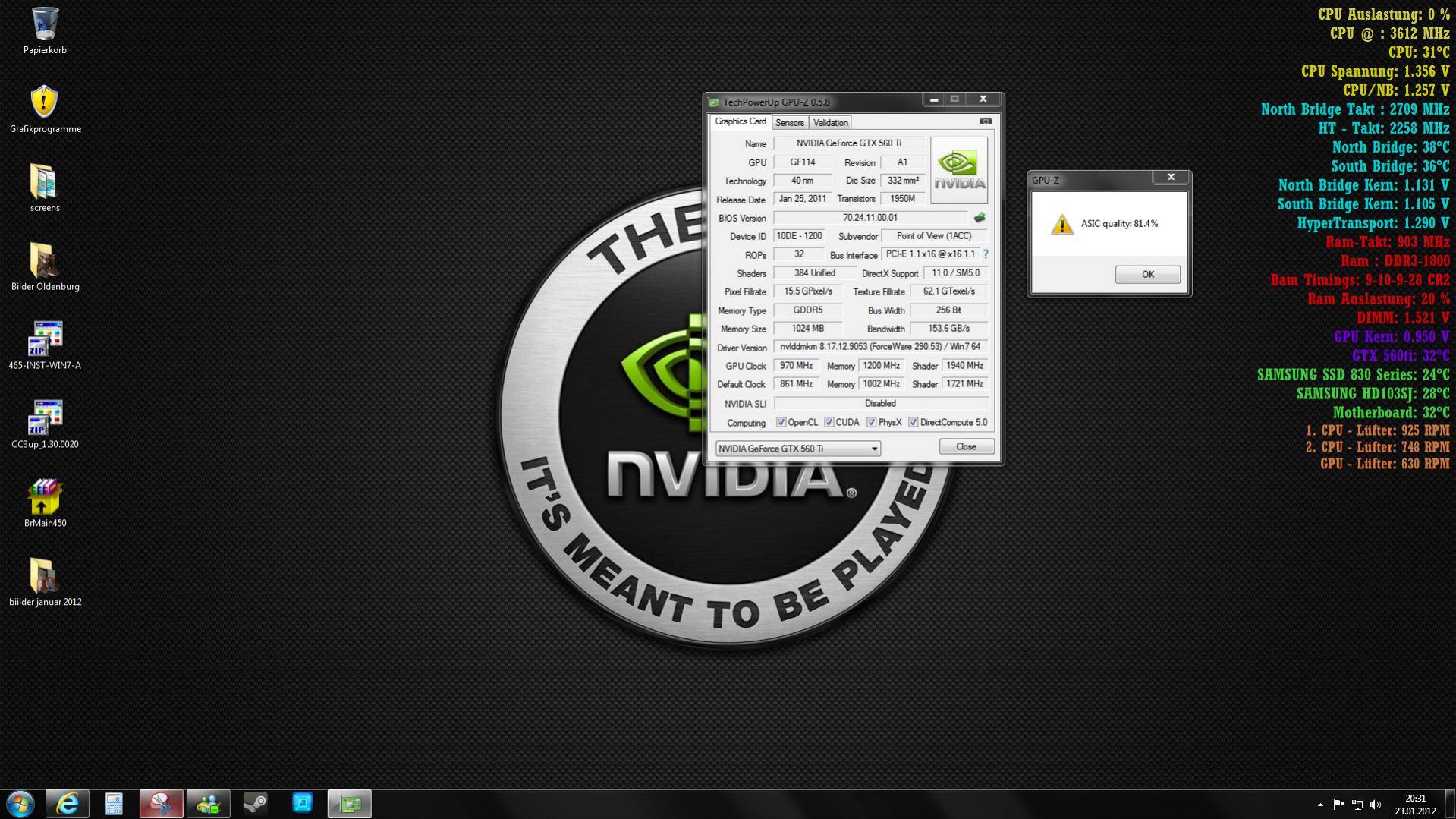This screenshot has height=819, width=1456.
Task: Click the Memory Size field 1024 MB
Action: coord(807,329)
